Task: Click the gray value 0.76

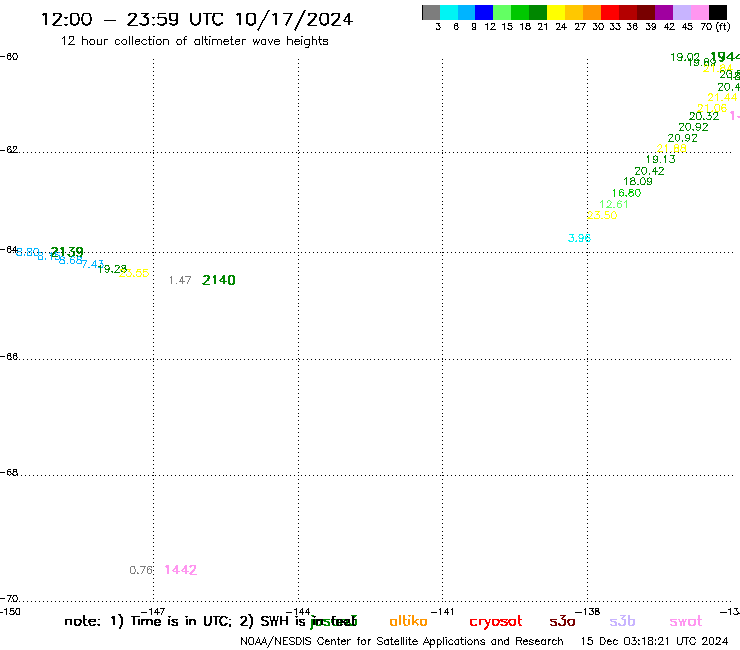Action: click(141, 570)
